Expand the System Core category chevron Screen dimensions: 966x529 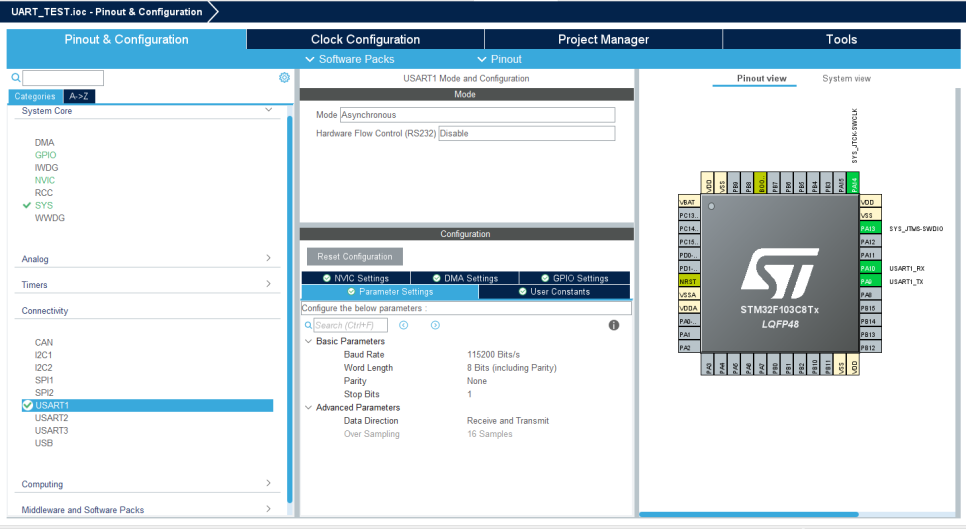click(269, 110)
